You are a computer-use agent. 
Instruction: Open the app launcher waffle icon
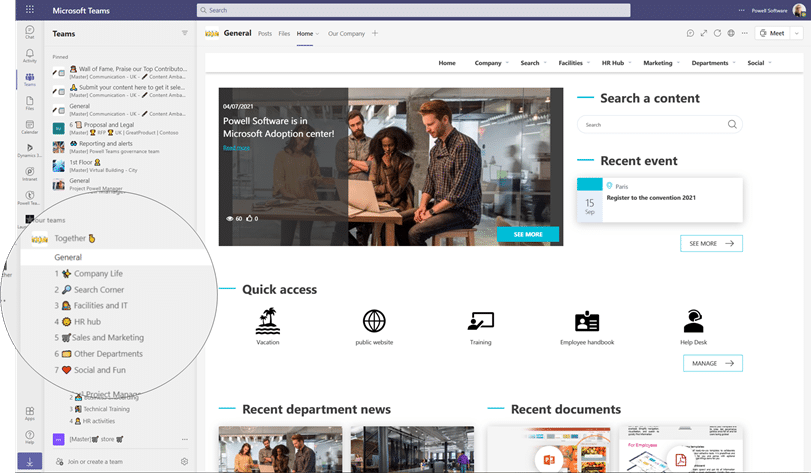pyautogui.click(x=30, y=9)
